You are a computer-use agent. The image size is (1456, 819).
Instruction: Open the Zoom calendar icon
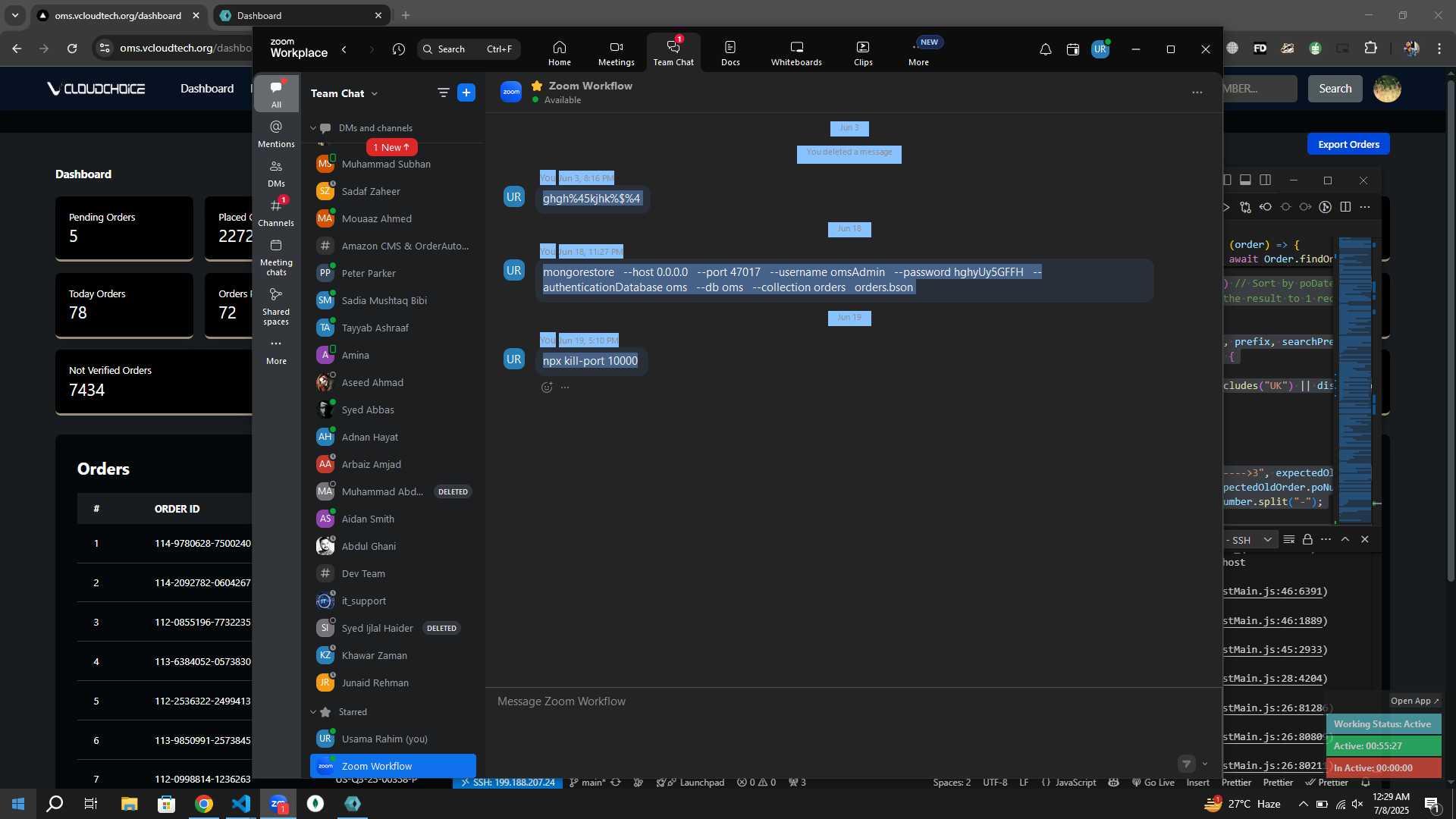pos(1072,49)
